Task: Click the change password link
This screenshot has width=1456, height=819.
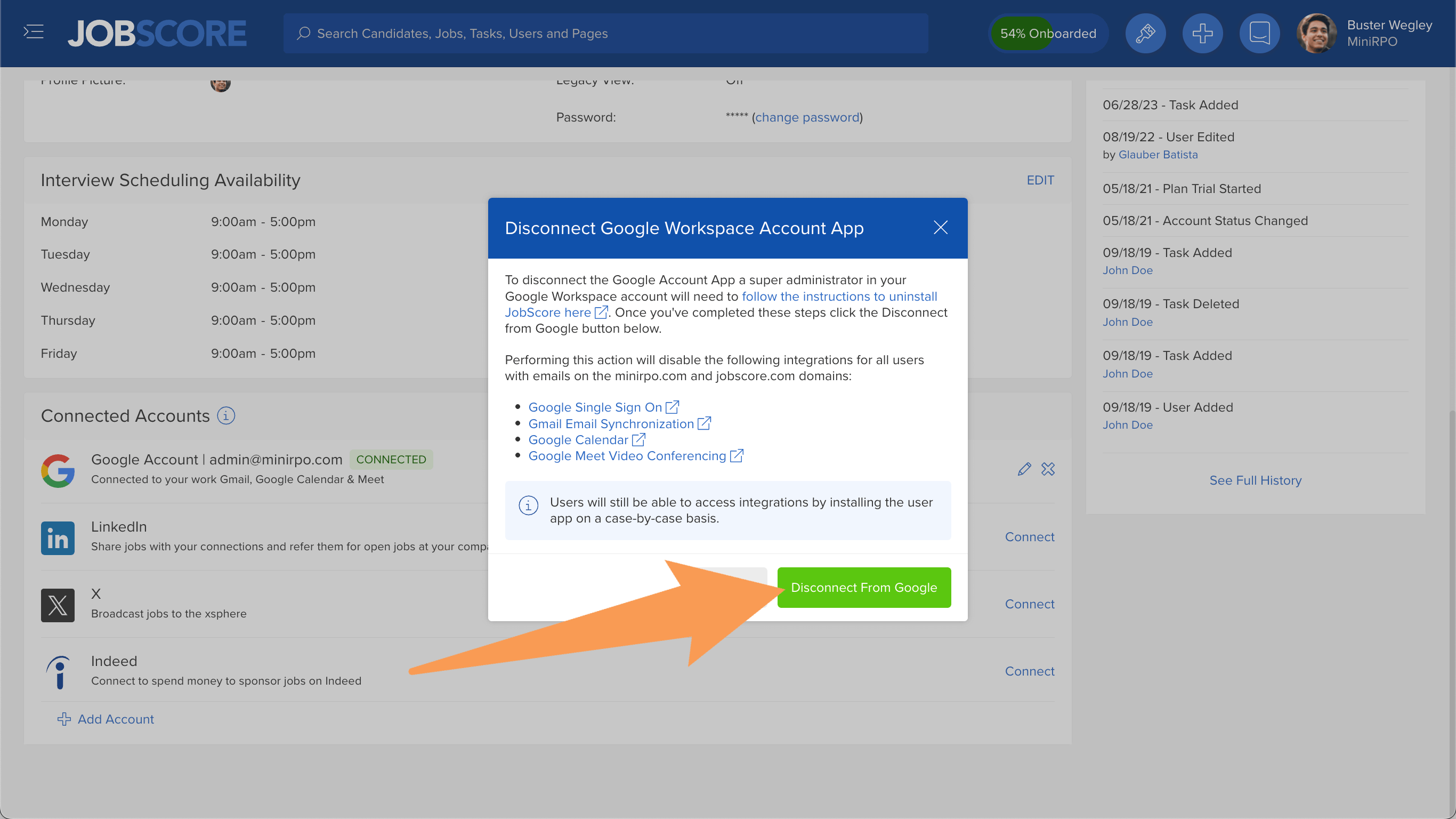Action: pos(807,117)
